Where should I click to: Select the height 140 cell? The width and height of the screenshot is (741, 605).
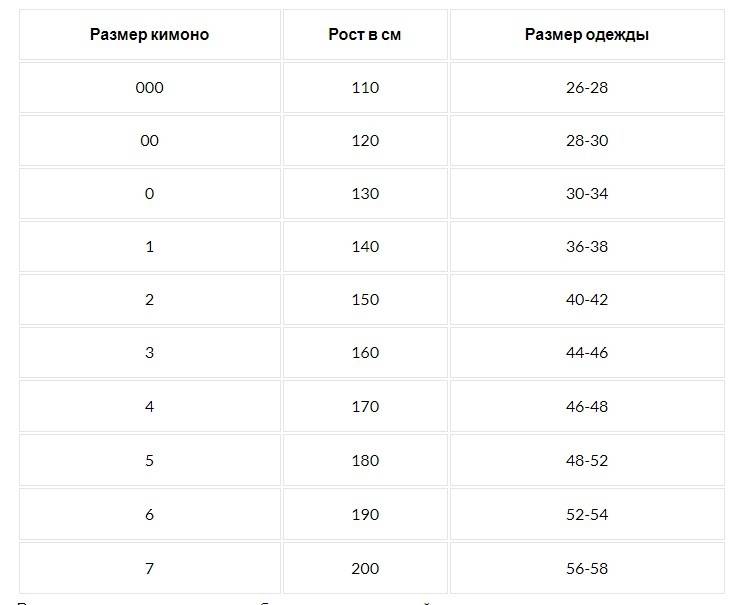pos(365,246)
